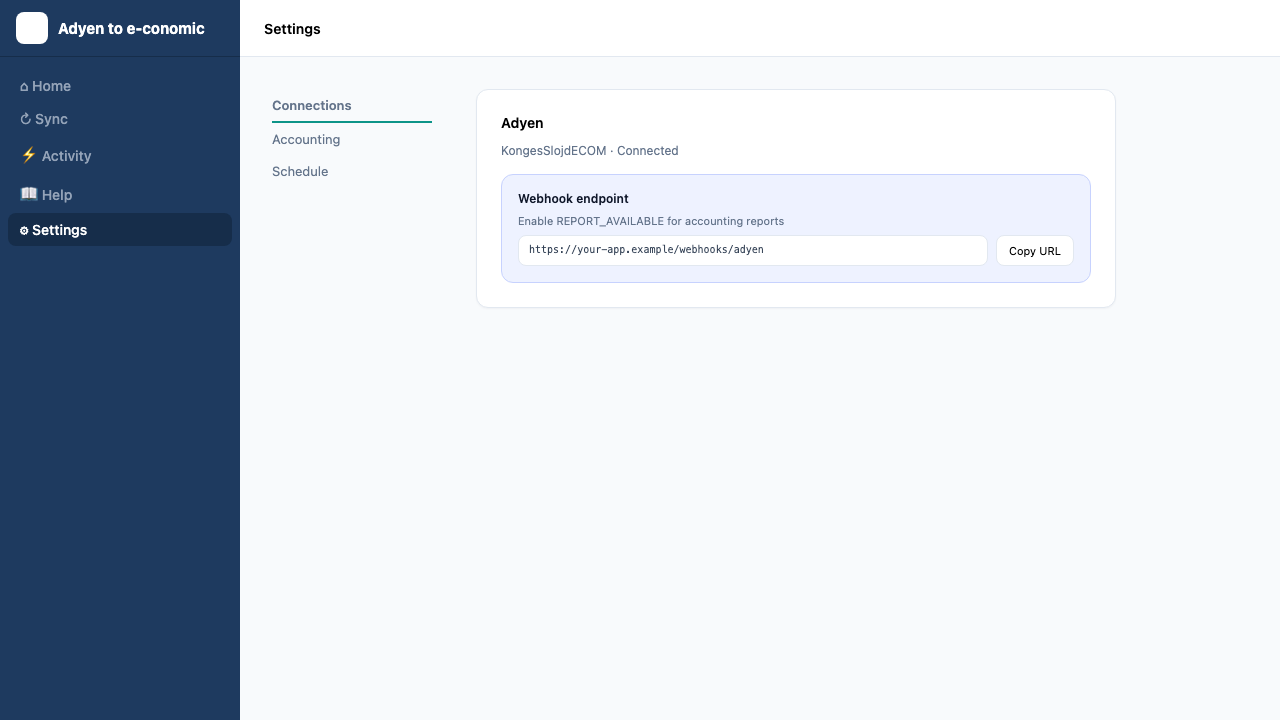Go to the Sync page
Image resolution: width=1280 pixels, height=720 pixels.
(x=120, y=119)
